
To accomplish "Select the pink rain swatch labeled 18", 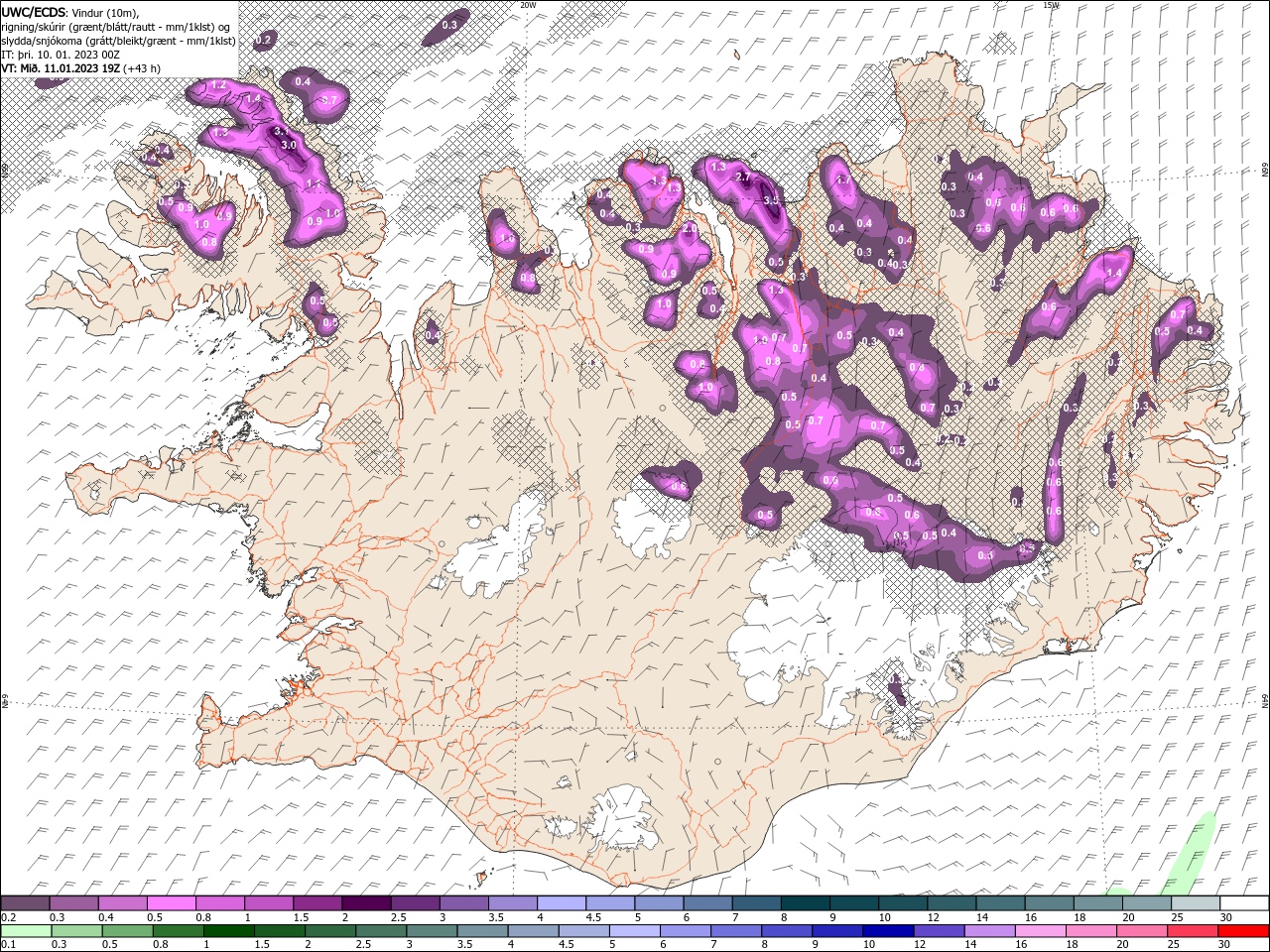I will click(x=1092, y=931).
